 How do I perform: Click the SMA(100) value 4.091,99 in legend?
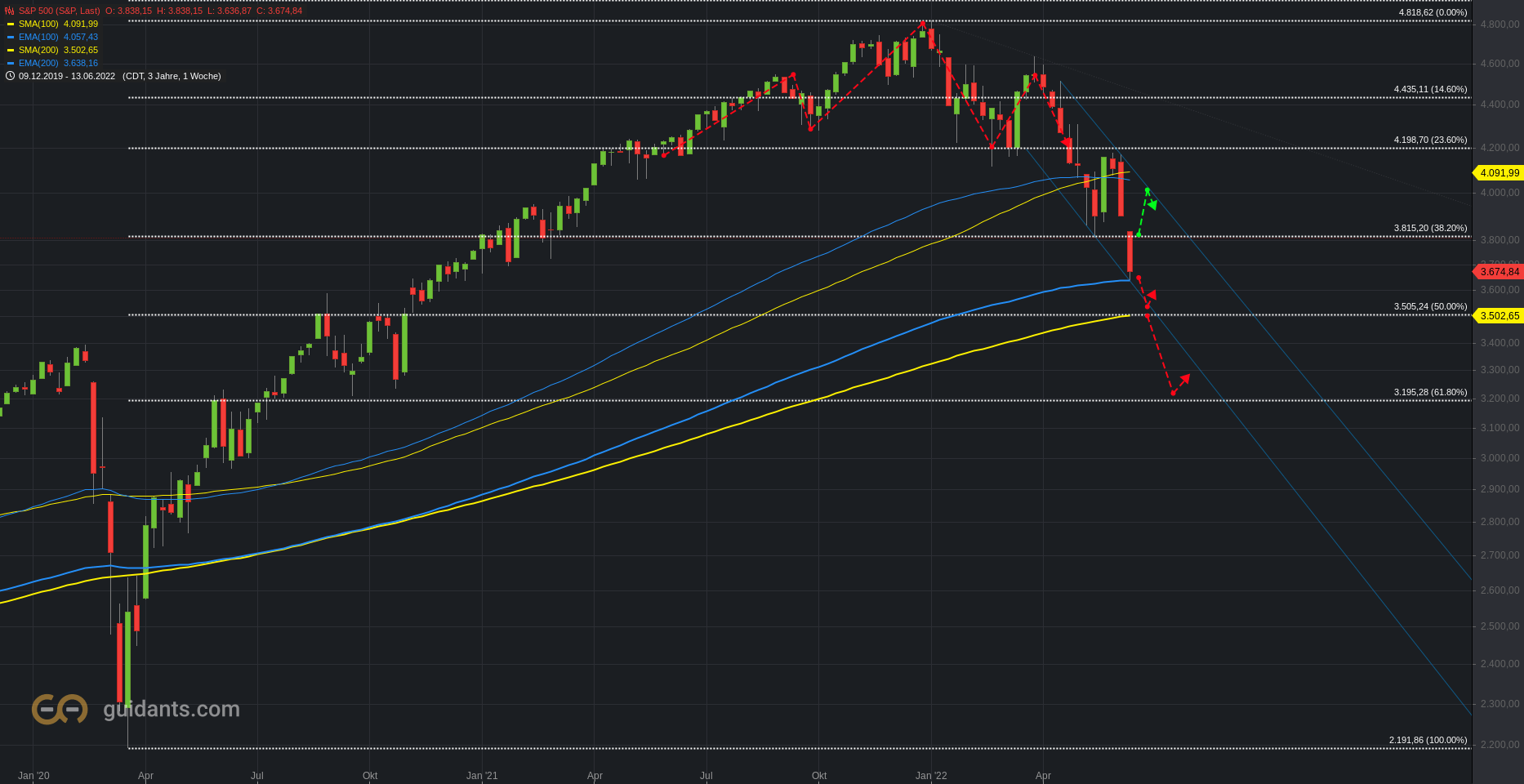[81, 24]
